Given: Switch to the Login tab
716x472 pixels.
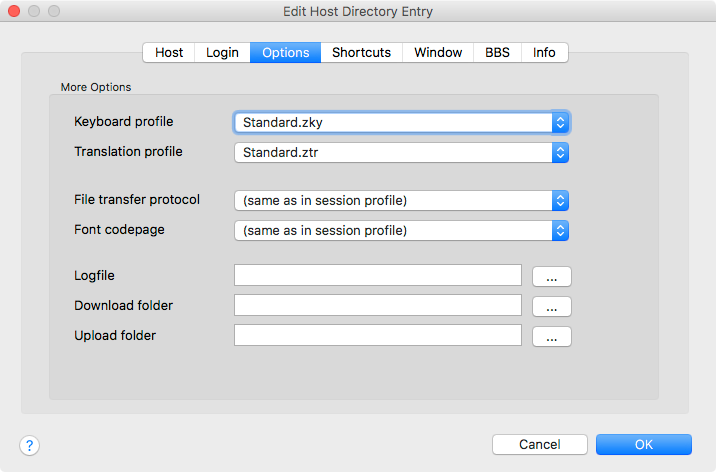Looking at the screenshot, I should (222, 52).
